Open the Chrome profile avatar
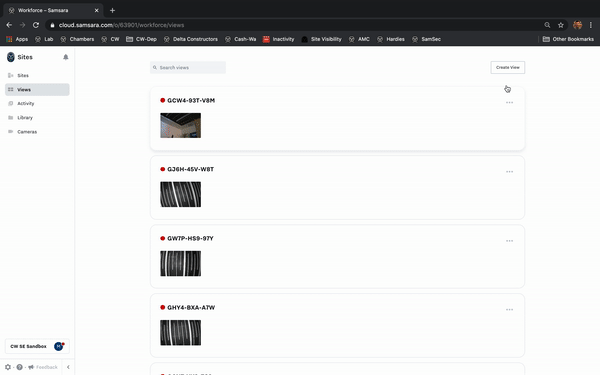600x375 pixels. pyautogui.click(x=577, y=25)
